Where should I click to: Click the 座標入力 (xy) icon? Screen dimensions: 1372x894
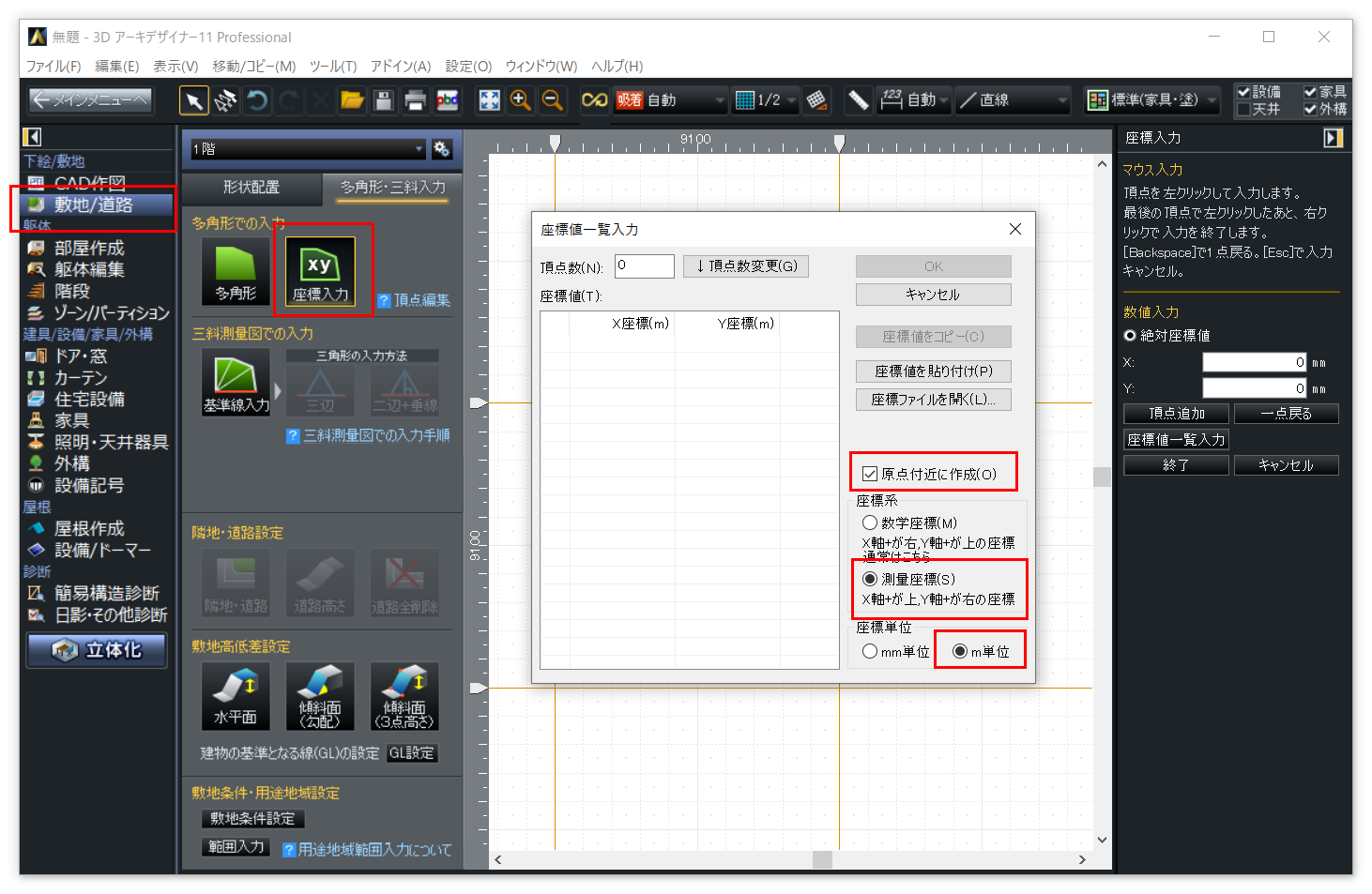(x=320, y=269)
